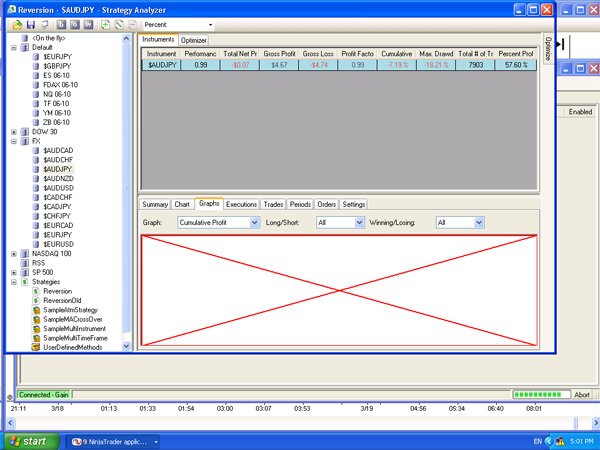The height and width of the screenshot is (450, 600).
Task: Click the EN language indicator
Action: 538,442
